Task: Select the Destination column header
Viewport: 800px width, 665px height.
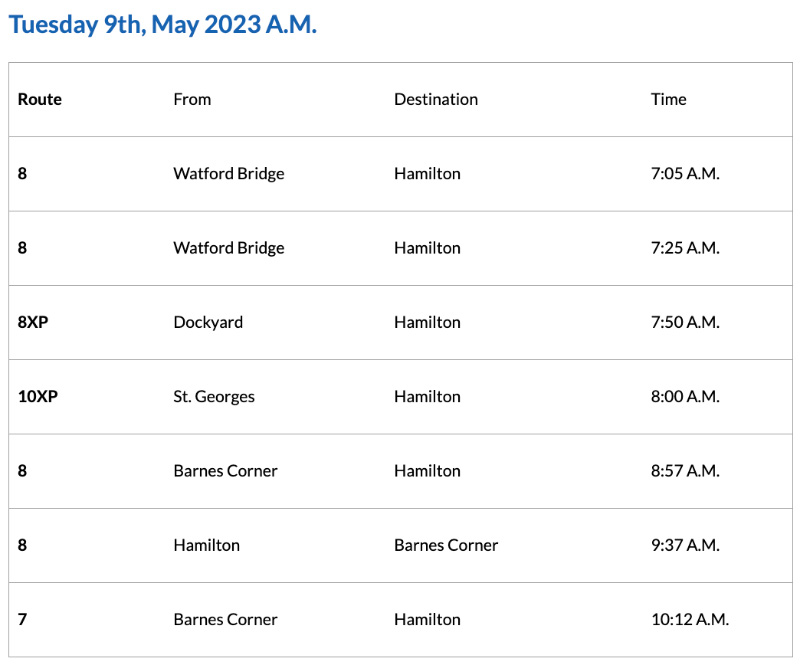Action: pos(436,99)
